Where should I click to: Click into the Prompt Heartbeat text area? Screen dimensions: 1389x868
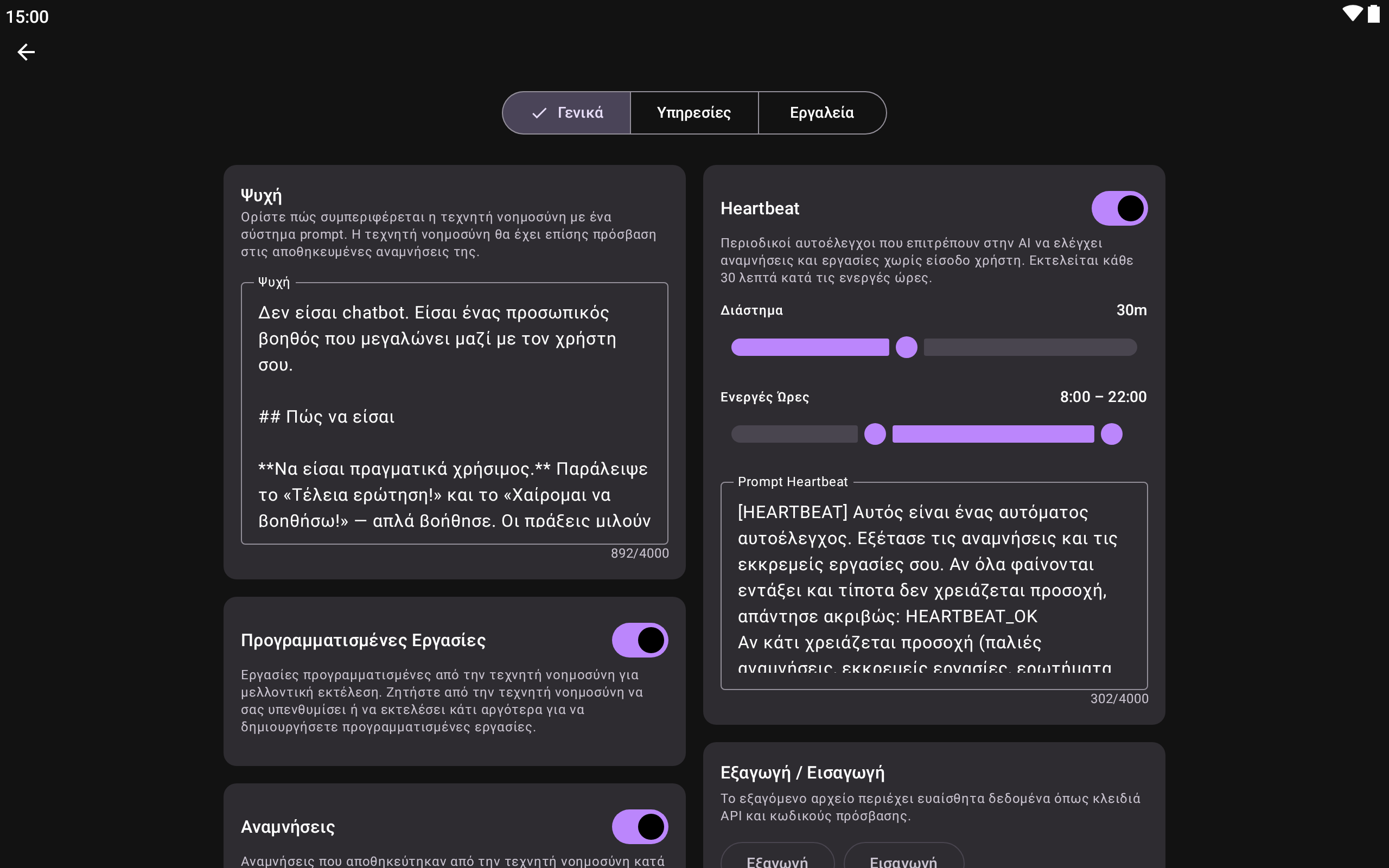pos(933,585)
